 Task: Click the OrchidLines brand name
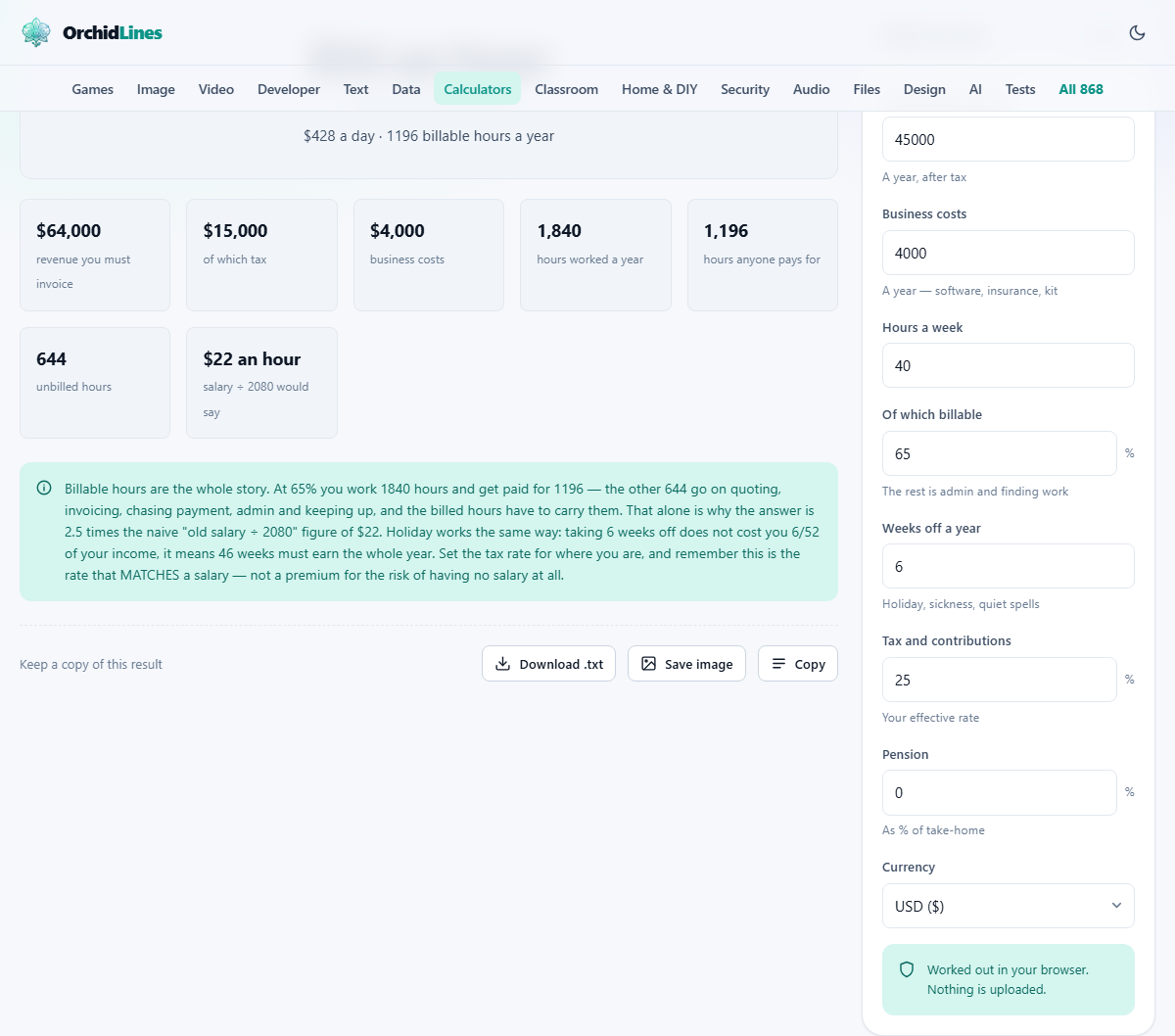coord(113,32)
